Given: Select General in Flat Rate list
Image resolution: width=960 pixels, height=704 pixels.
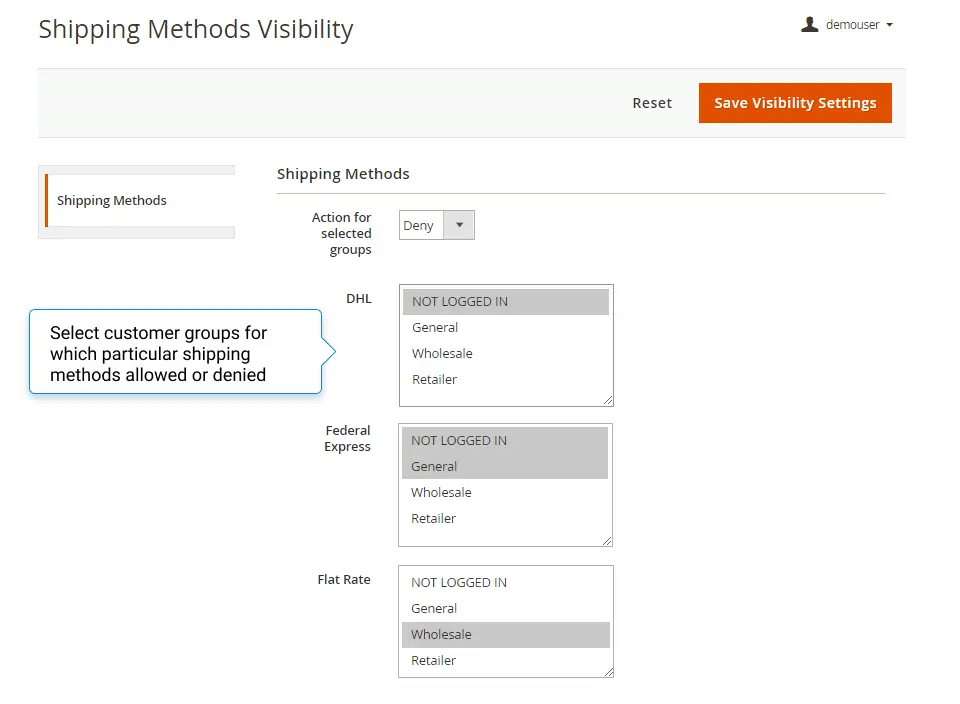Looking at the screenshot, I should click(x=506, y=609).
